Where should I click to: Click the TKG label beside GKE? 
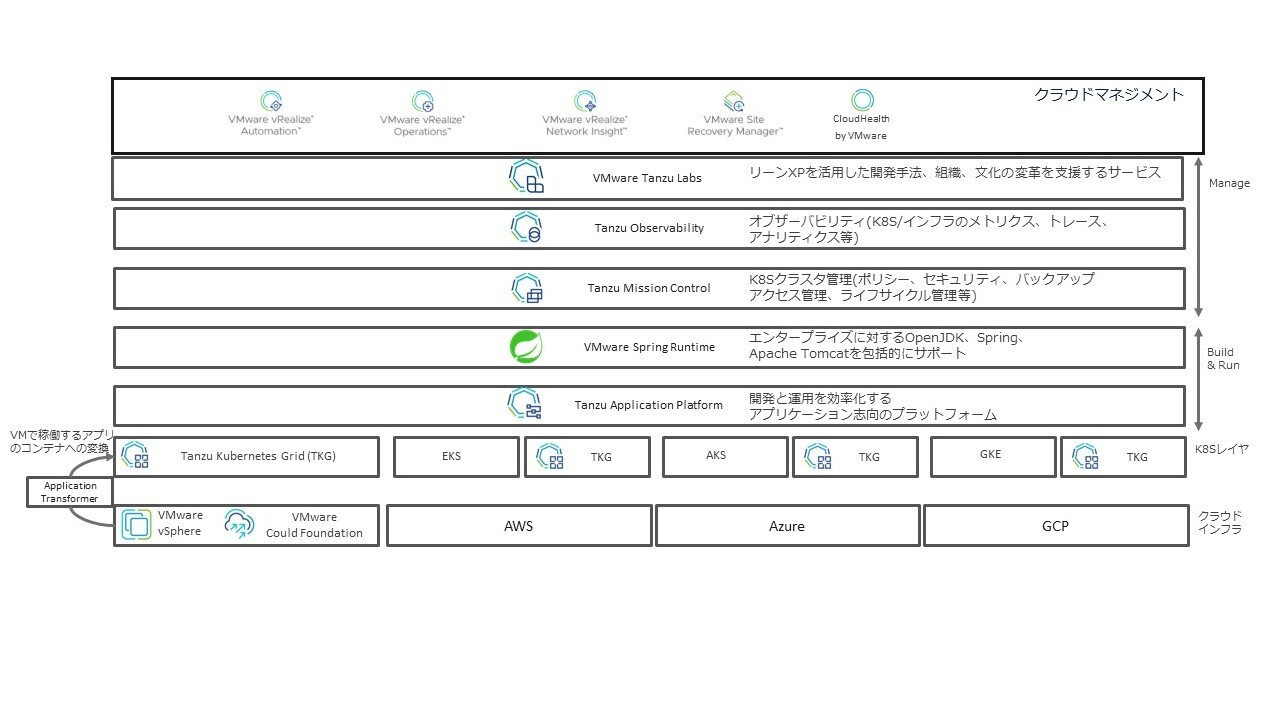1137,457
